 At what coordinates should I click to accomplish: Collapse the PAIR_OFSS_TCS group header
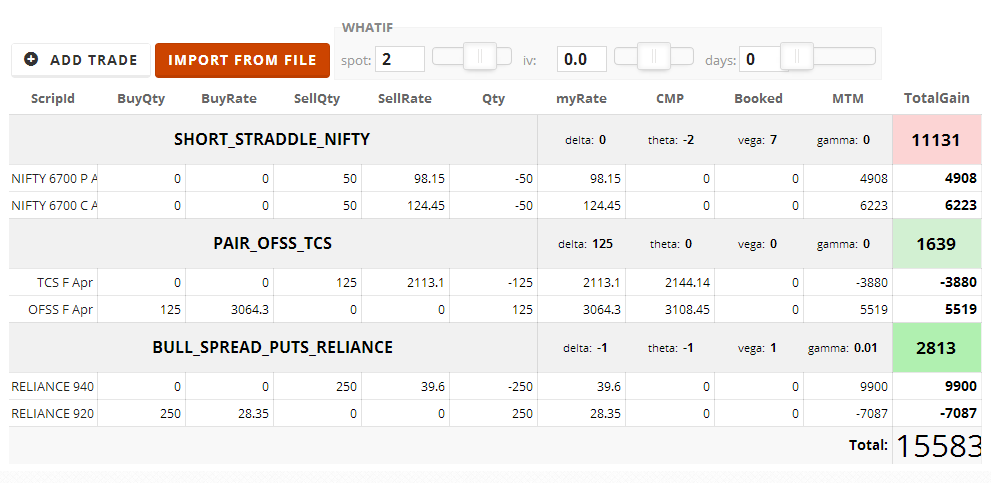[272, 243]
